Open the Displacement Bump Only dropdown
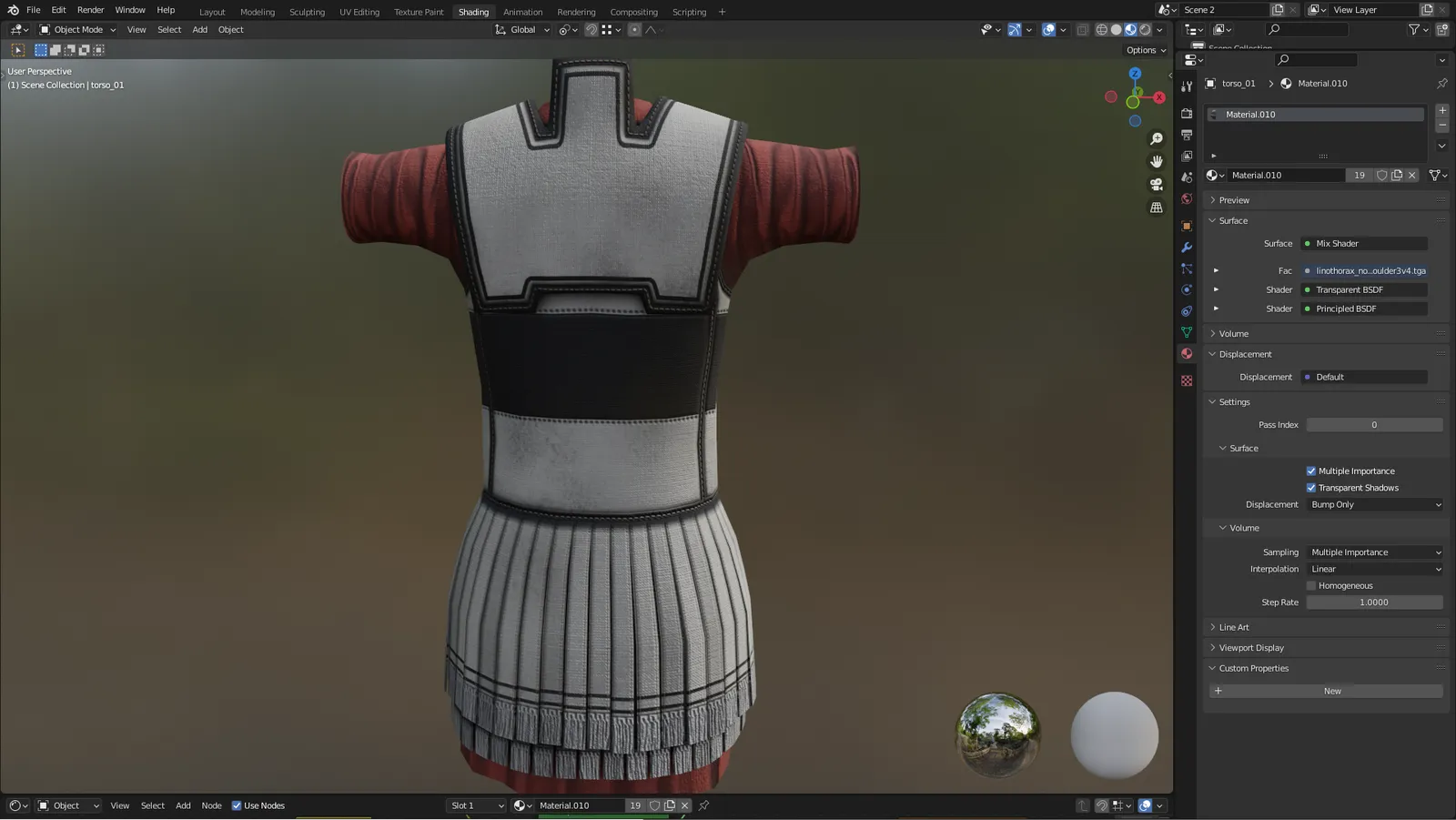 (x=1375, y=504)
